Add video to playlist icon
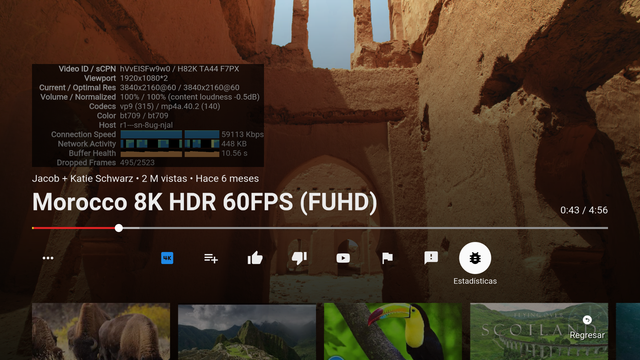Viewport: 640px width, 360px height. 211,258
